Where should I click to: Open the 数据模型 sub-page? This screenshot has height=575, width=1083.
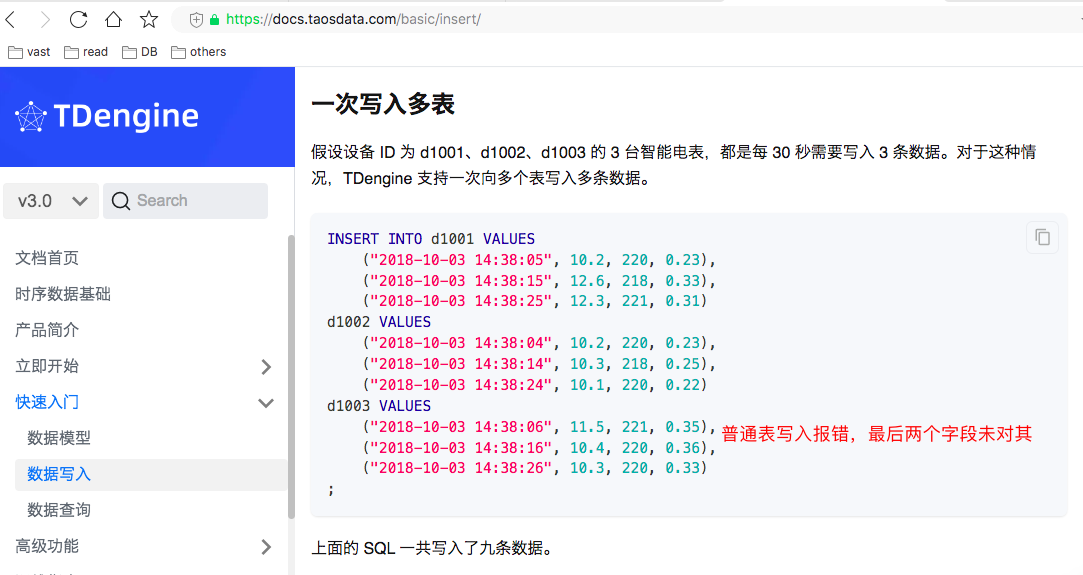click(x=59, y=438)
